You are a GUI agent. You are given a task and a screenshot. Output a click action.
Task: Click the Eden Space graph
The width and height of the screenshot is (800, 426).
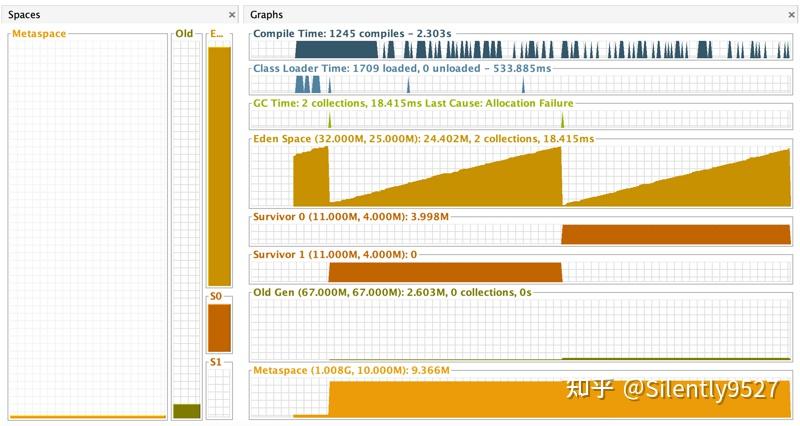click(x=520, y=176)
